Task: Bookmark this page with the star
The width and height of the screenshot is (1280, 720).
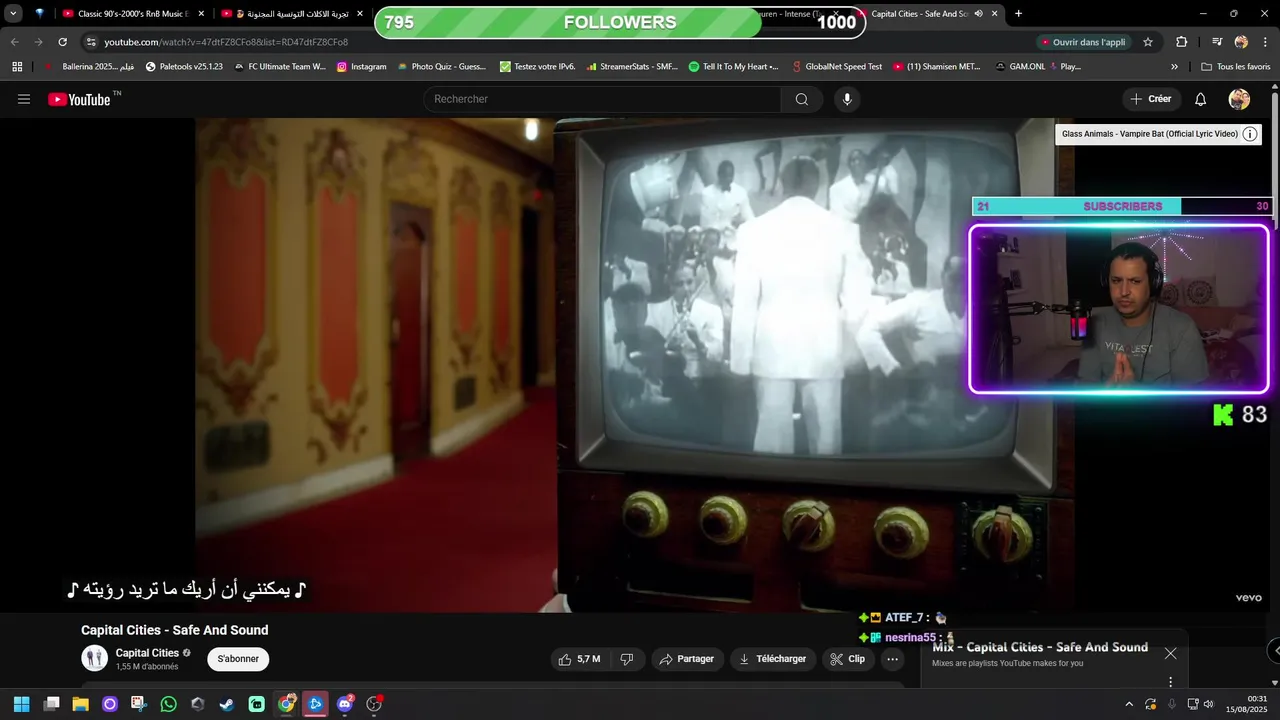Action: (1148, 42)
